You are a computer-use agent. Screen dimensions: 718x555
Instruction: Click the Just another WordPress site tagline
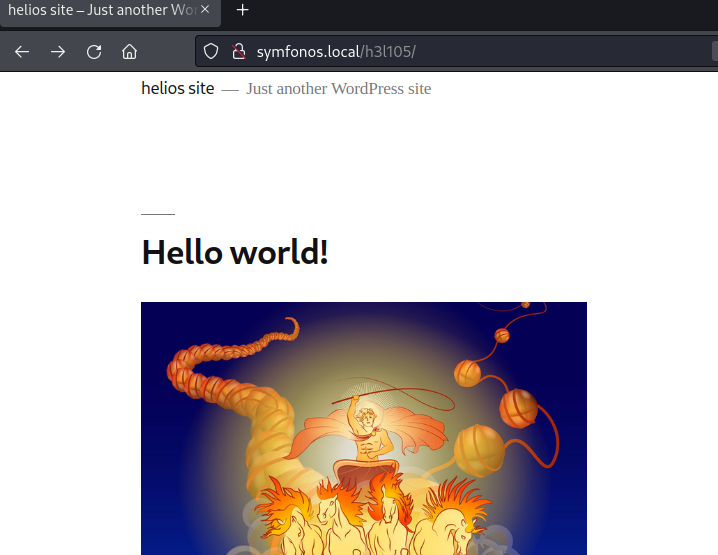coord(338,88)
